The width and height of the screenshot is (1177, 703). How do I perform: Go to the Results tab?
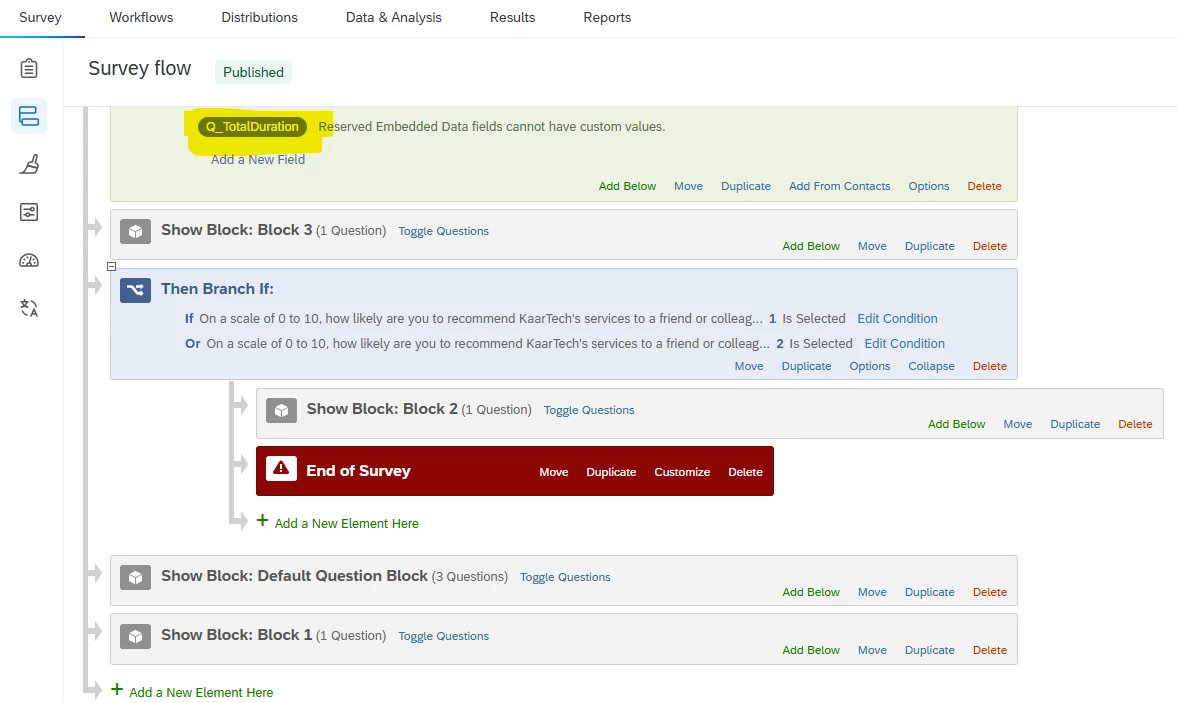coord(512,17)
